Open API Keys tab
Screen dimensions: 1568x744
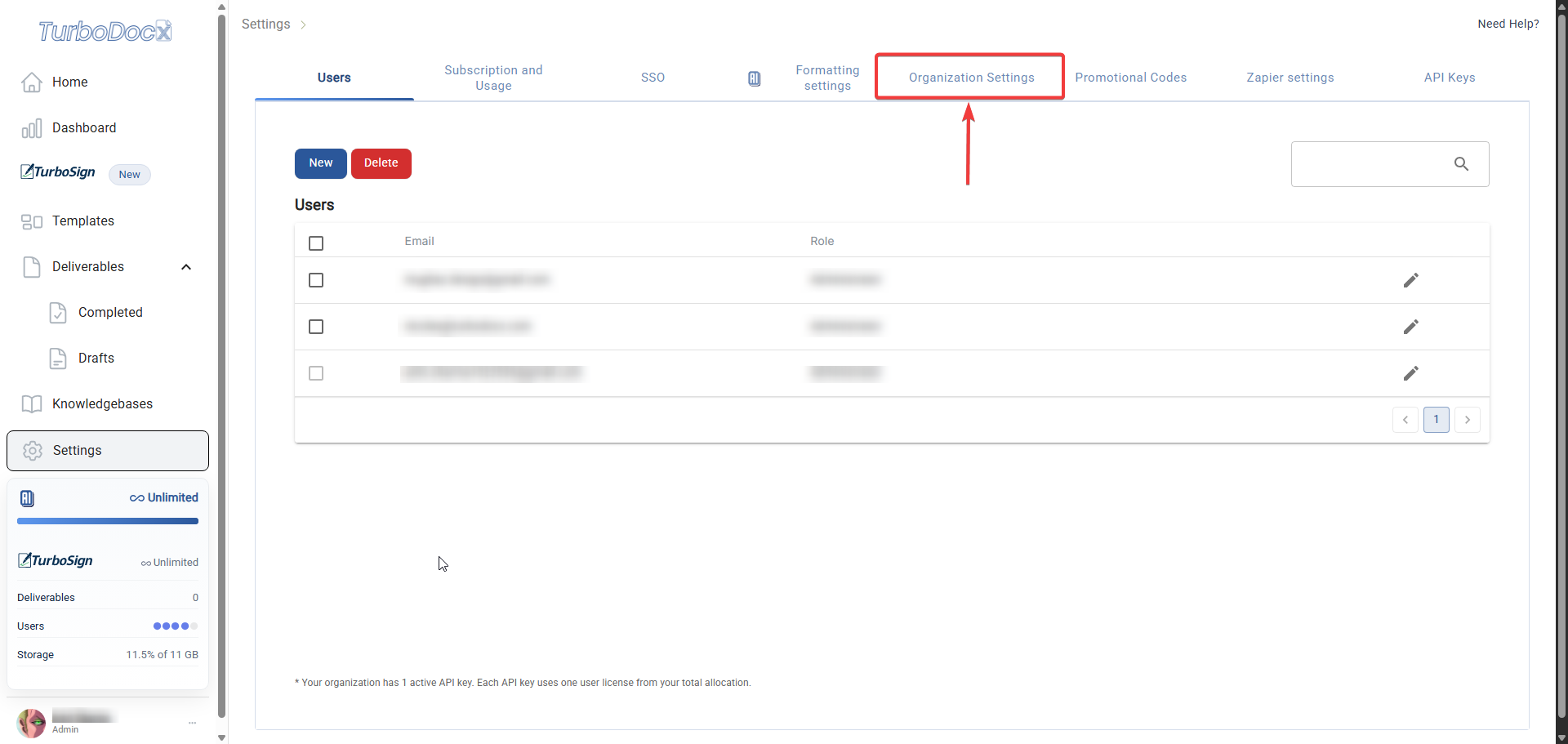click(1450, 78)
